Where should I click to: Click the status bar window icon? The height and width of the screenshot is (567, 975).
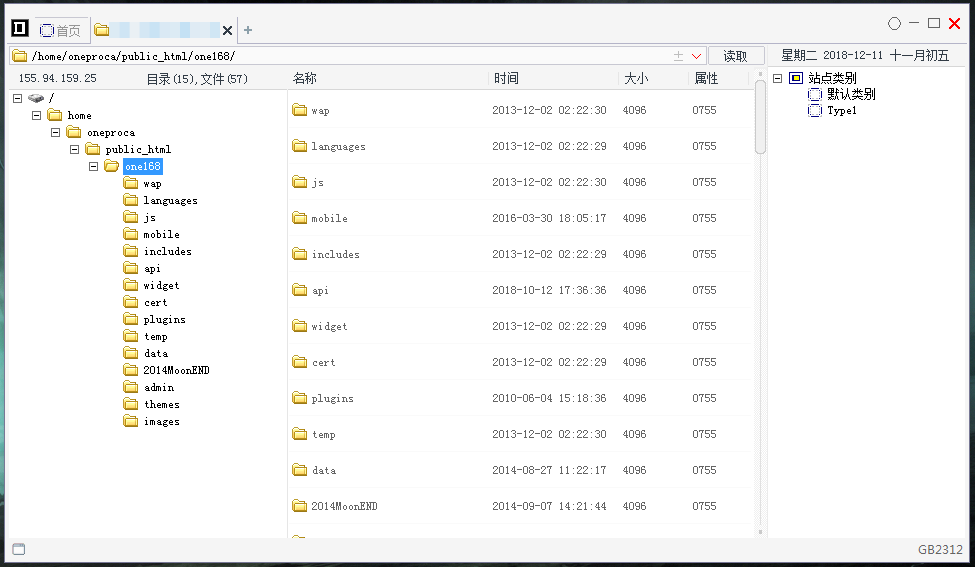click(19, 549)
